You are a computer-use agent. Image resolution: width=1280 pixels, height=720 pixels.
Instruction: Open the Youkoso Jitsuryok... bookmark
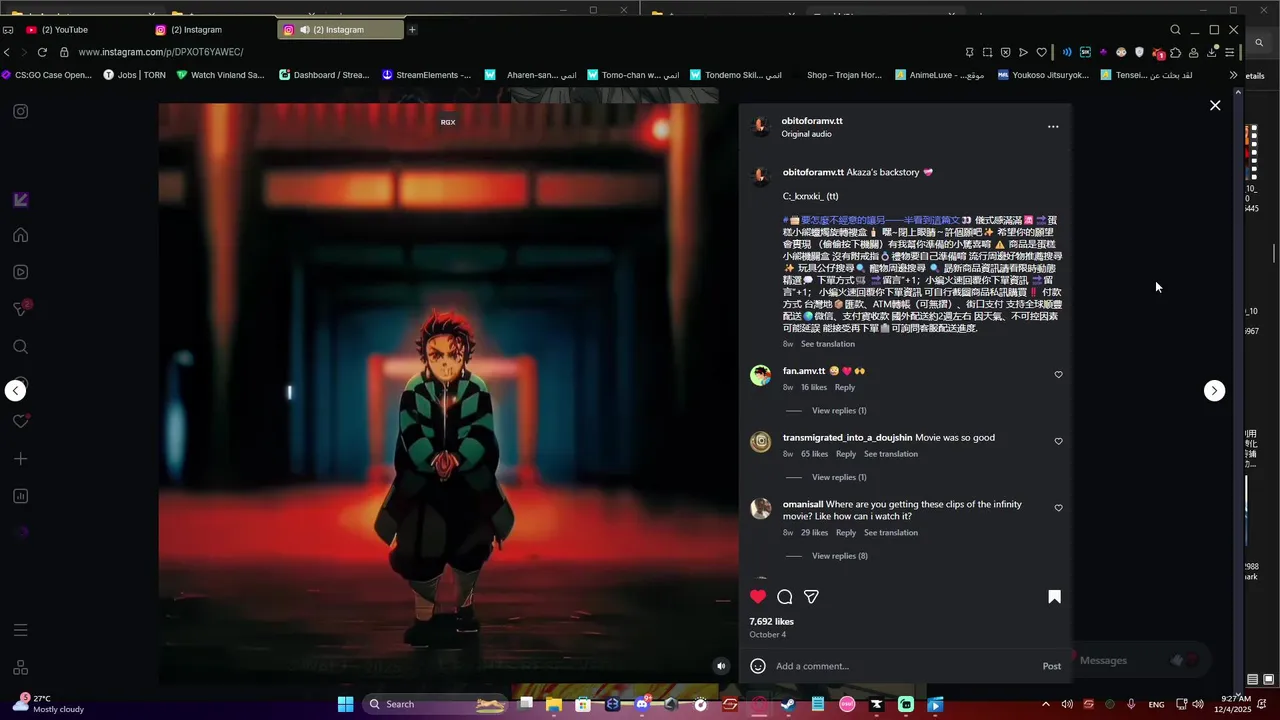tap(1043, 75)
